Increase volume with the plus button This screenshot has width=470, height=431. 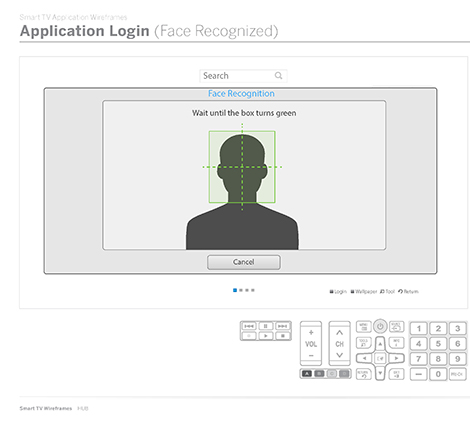click(x=311, y=332)
